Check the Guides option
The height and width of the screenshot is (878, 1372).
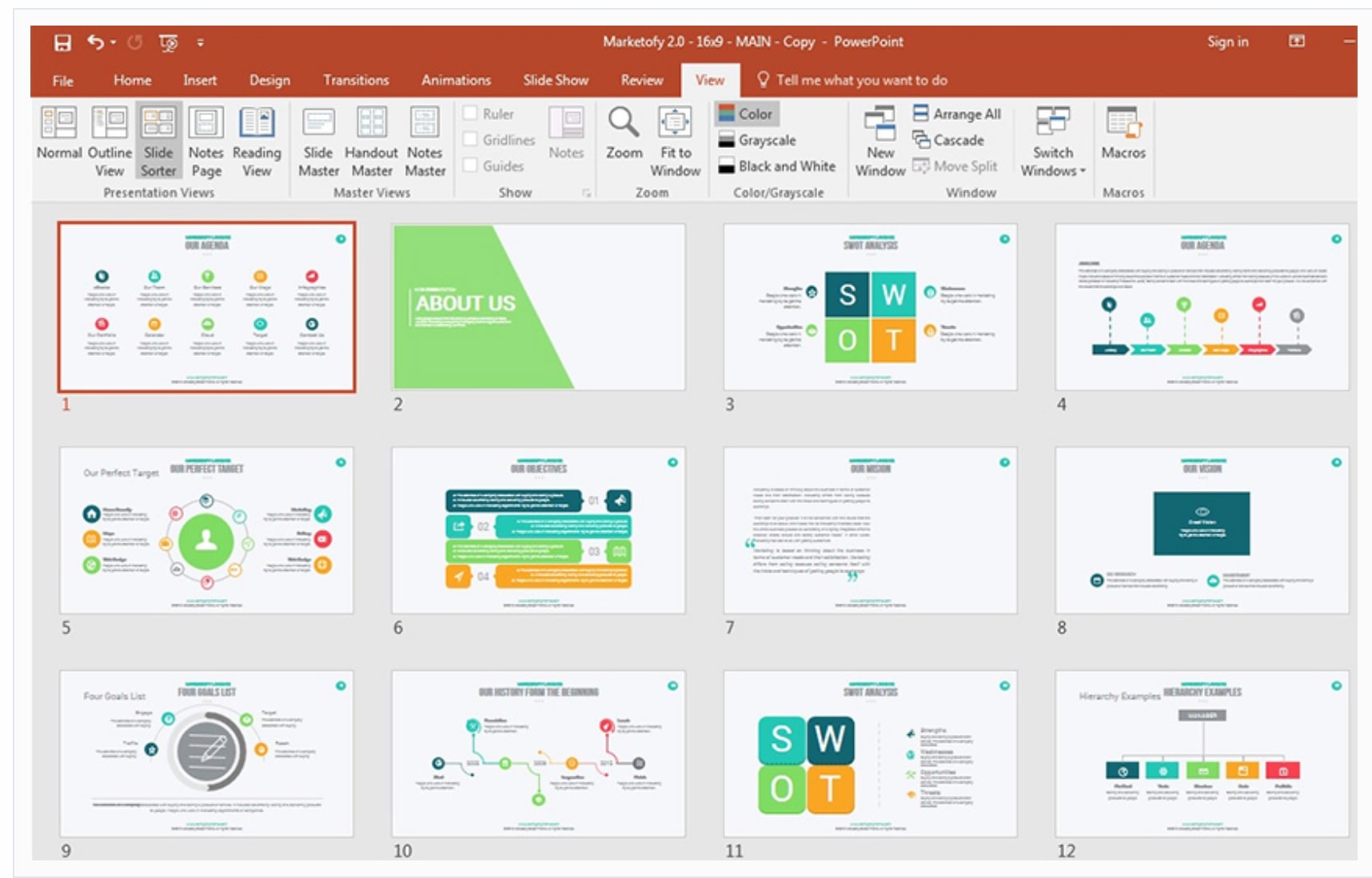pyautogui.click(x=471, y=166)
